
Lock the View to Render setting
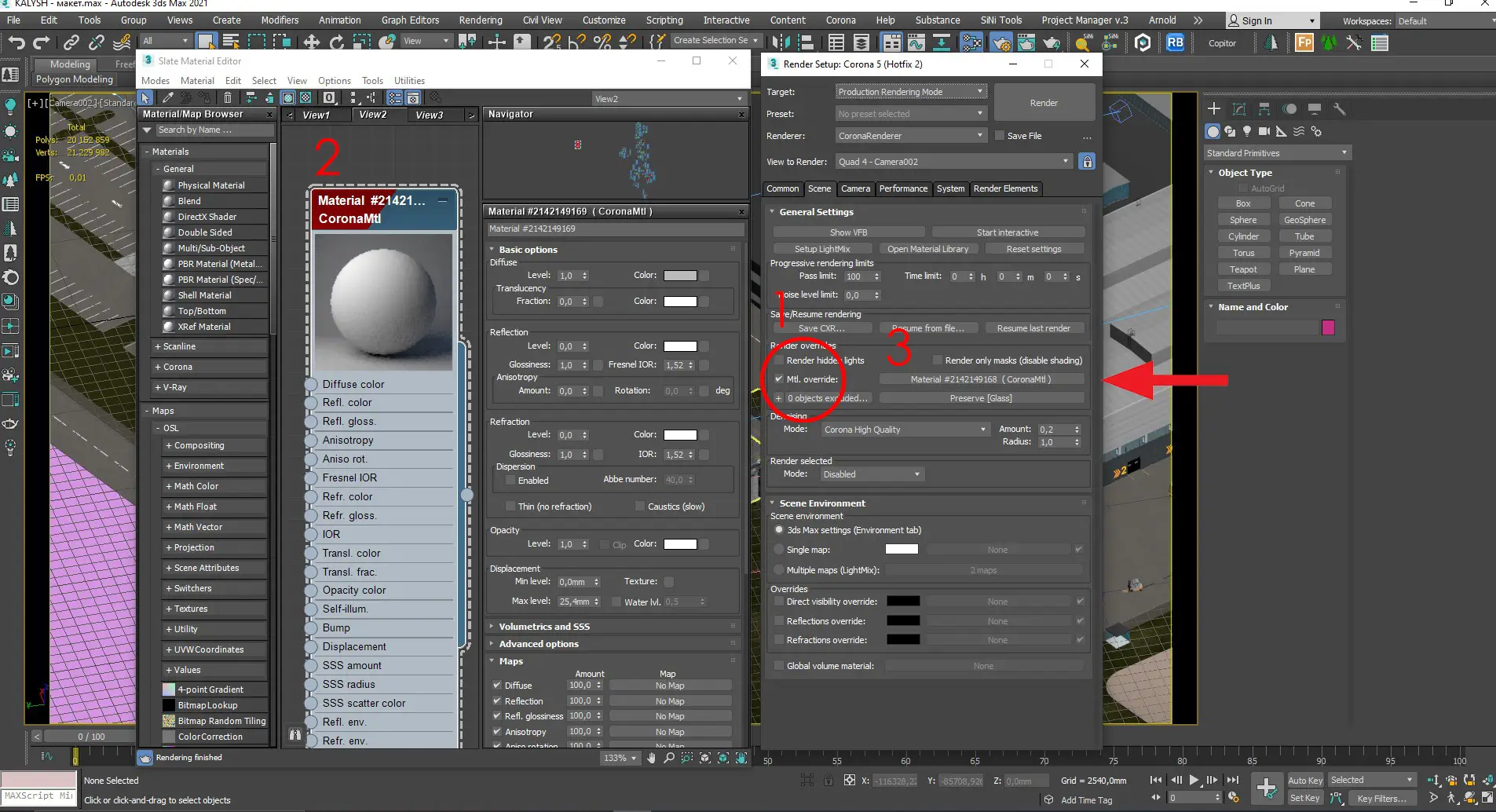click(x=1087, y=162)
